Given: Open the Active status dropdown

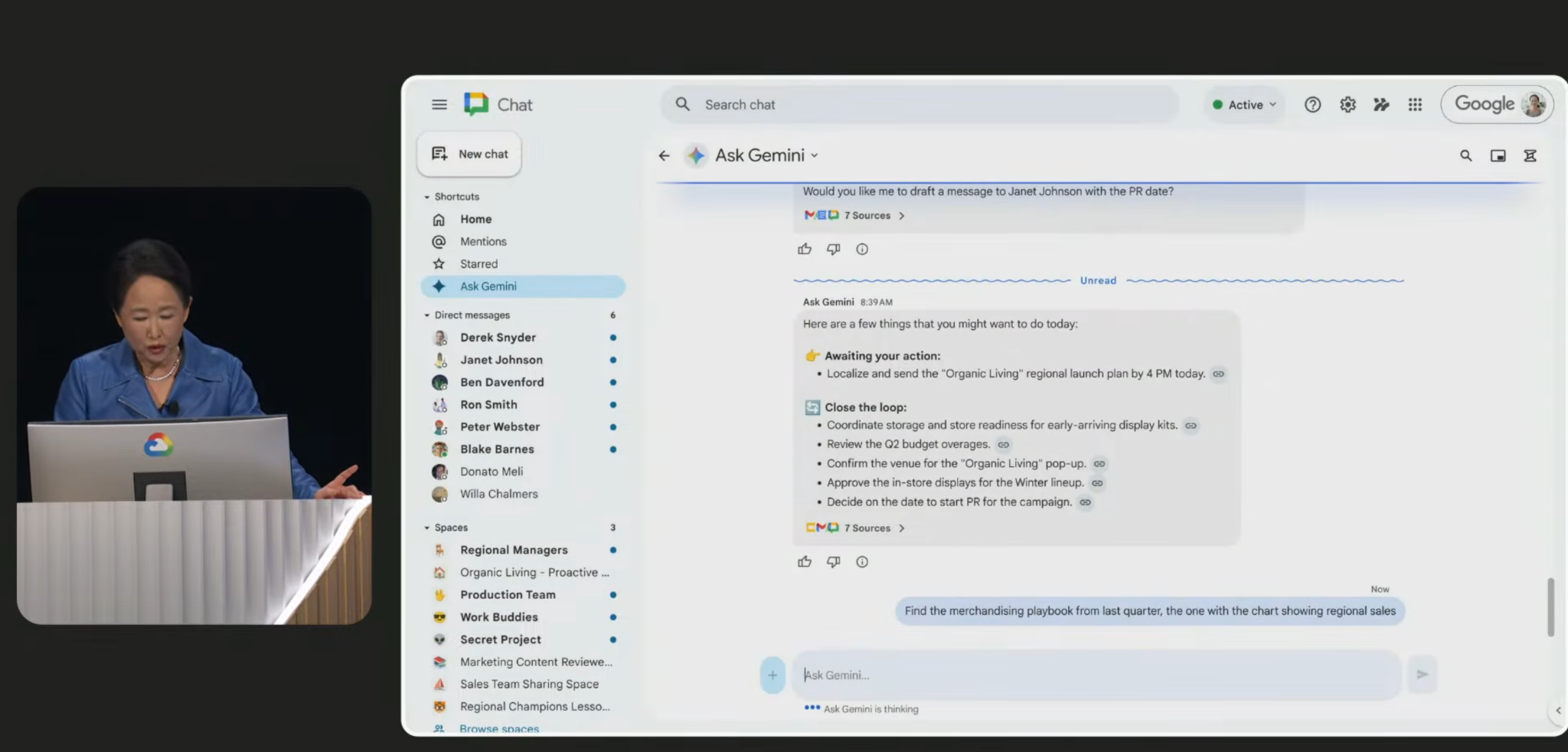Looking at the screenshot, I should [1245, 105].
